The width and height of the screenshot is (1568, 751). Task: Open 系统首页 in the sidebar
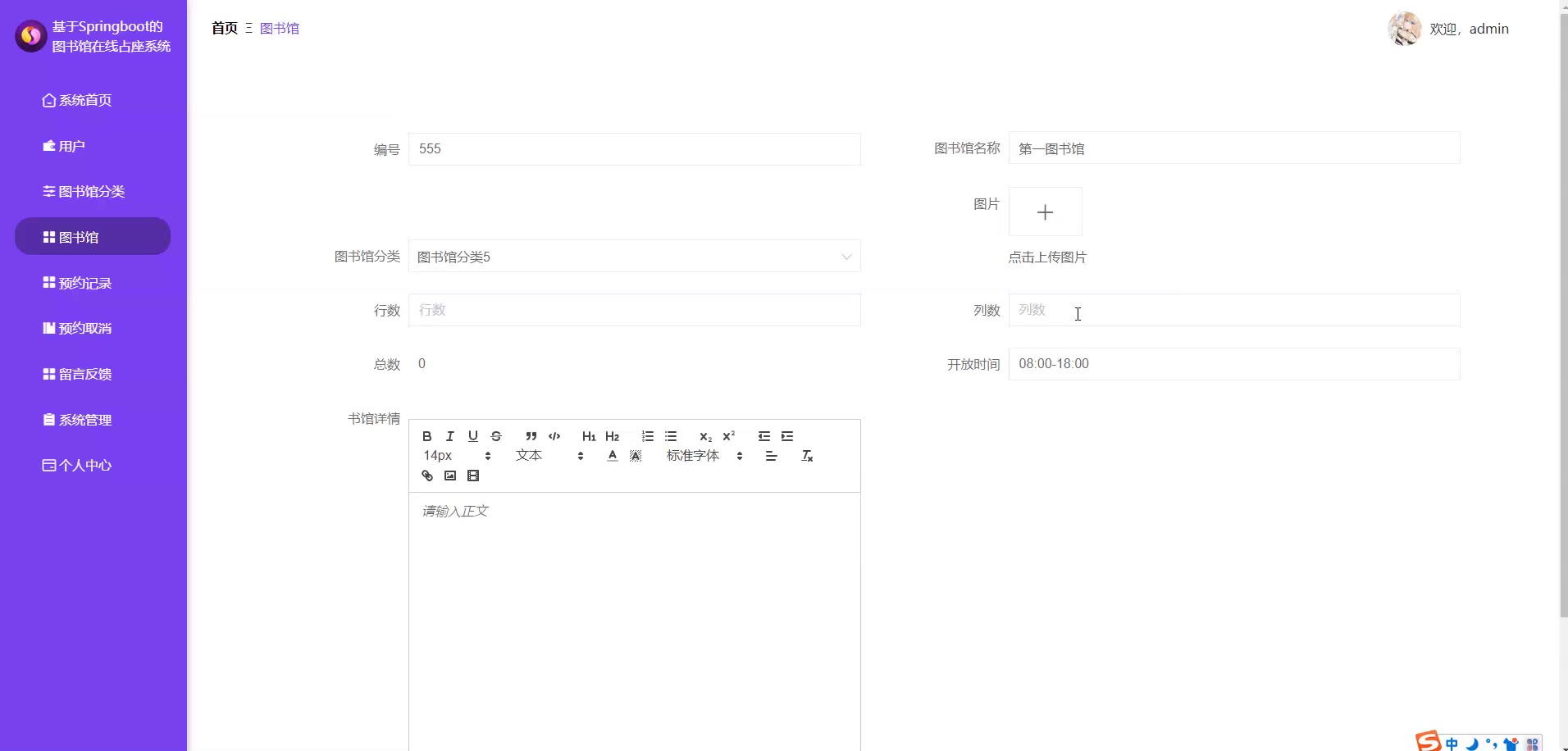click(77, 100)
